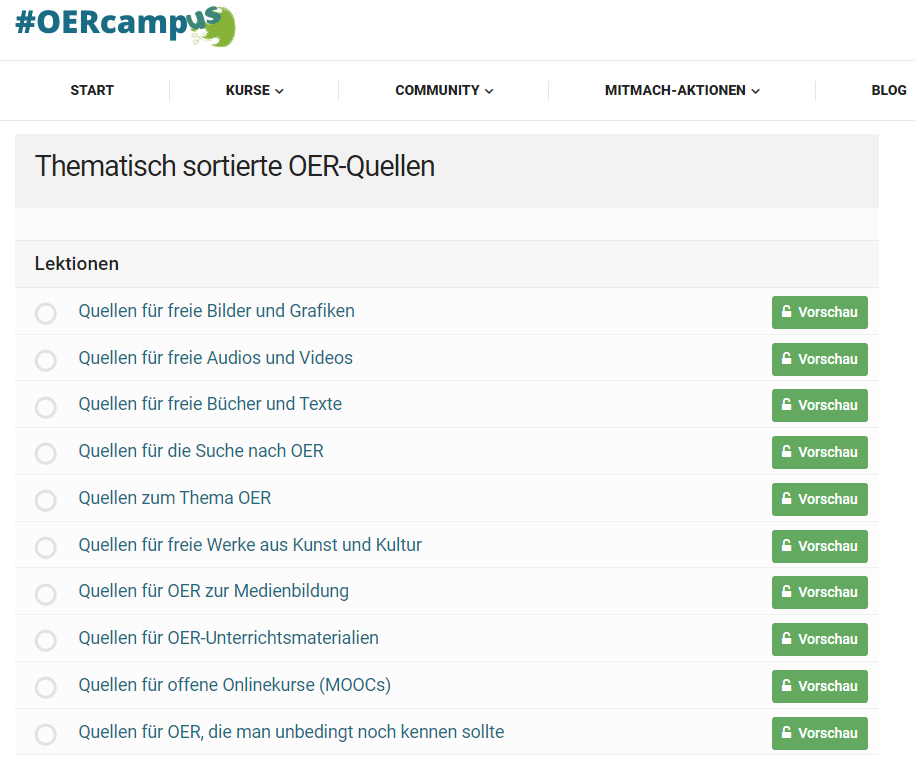Click lock icon in Kunst und Kultur row

[787, 546]
